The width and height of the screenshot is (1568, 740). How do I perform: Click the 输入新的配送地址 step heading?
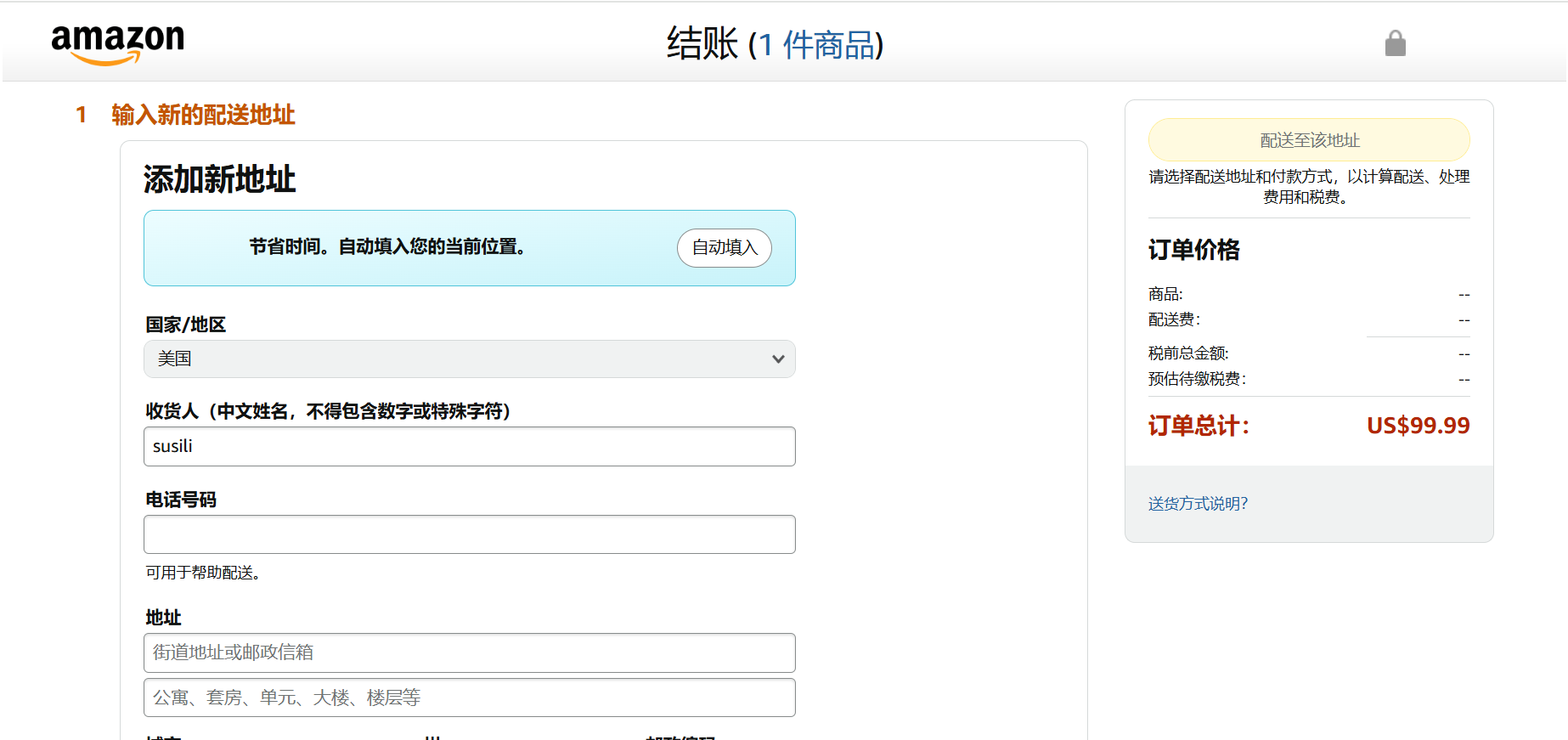(x=203, y=115)
